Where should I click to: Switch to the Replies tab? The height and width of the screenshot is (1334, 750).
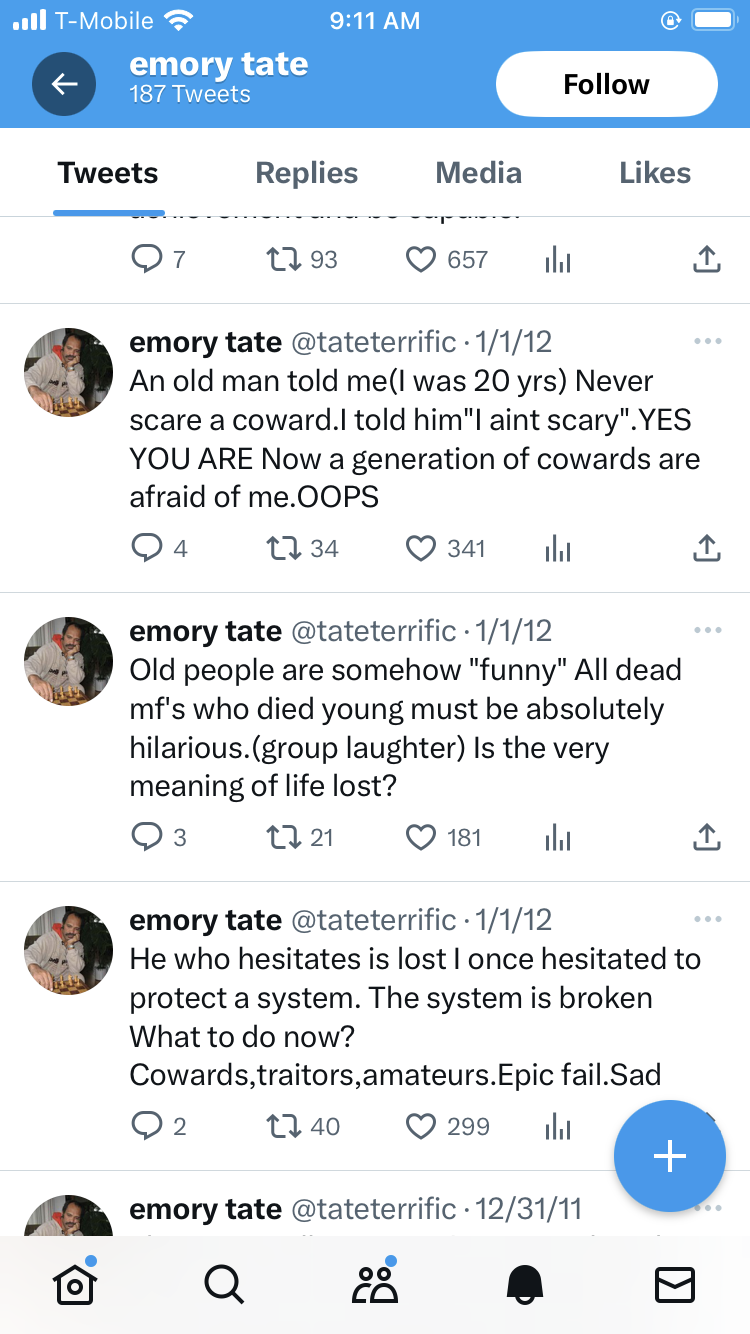(307, 173)
